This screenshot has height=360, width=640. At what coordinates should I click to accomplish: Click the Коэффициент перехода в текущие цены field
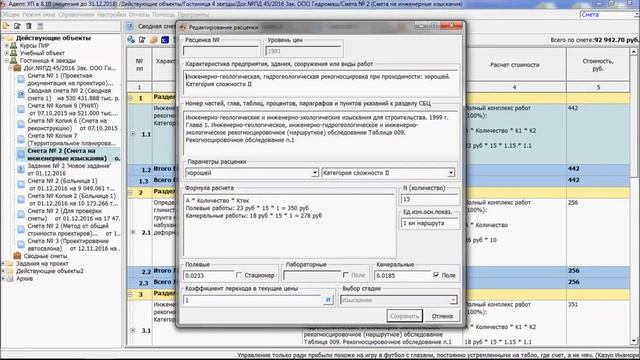click(x=253, y=300)
